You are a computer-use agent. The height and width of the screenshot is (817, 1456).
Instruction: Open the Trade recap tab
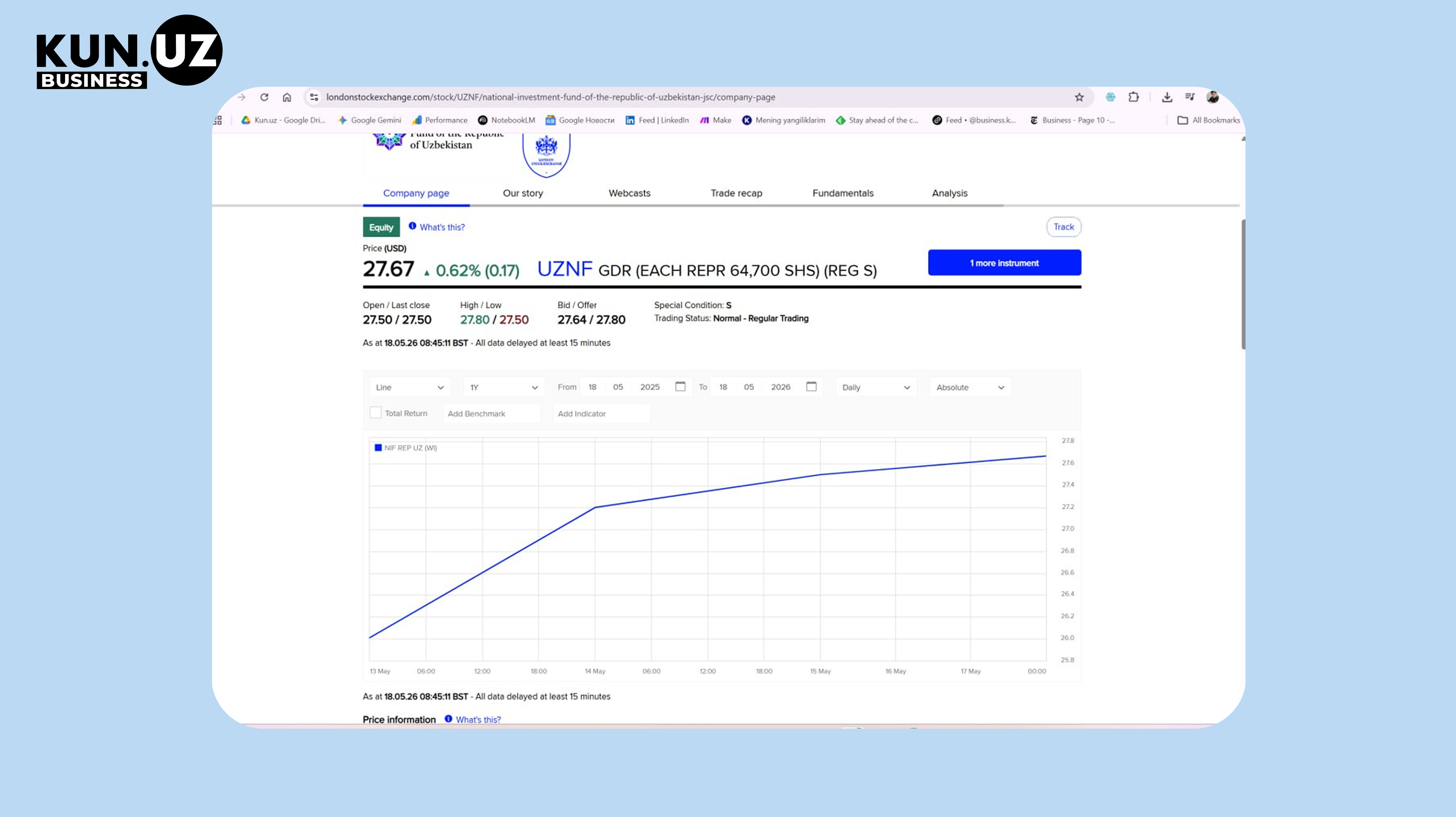[x=736, y=193]
